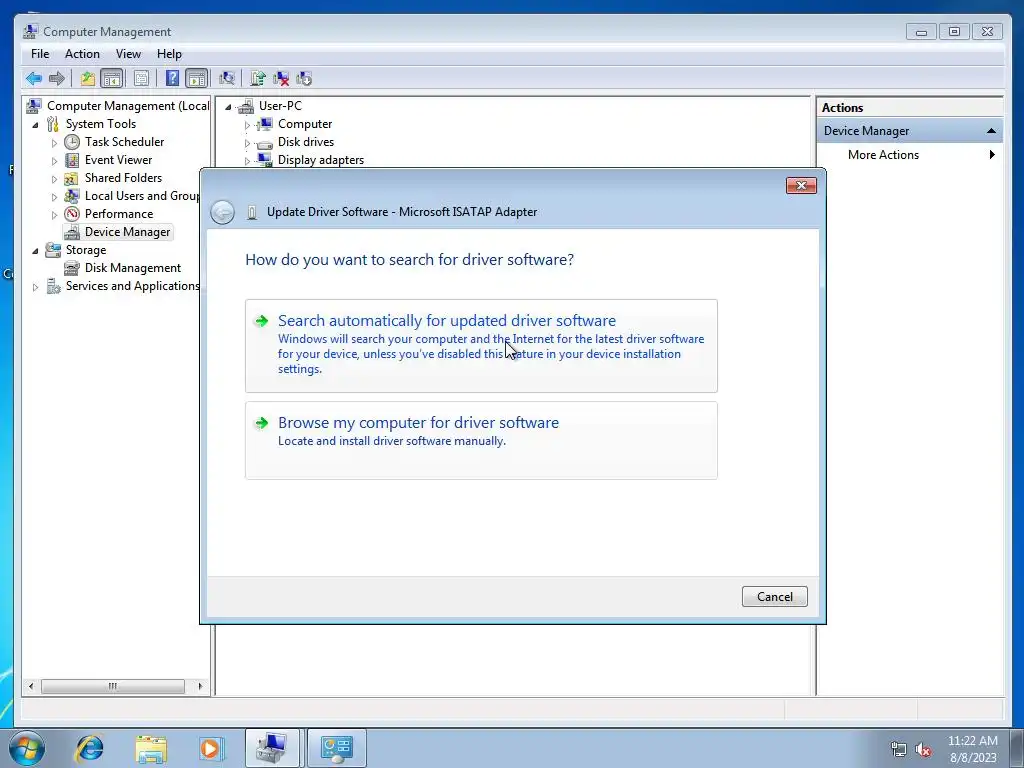
Task: Click the Control Panel taskbar button
Action: coord(336,748)
